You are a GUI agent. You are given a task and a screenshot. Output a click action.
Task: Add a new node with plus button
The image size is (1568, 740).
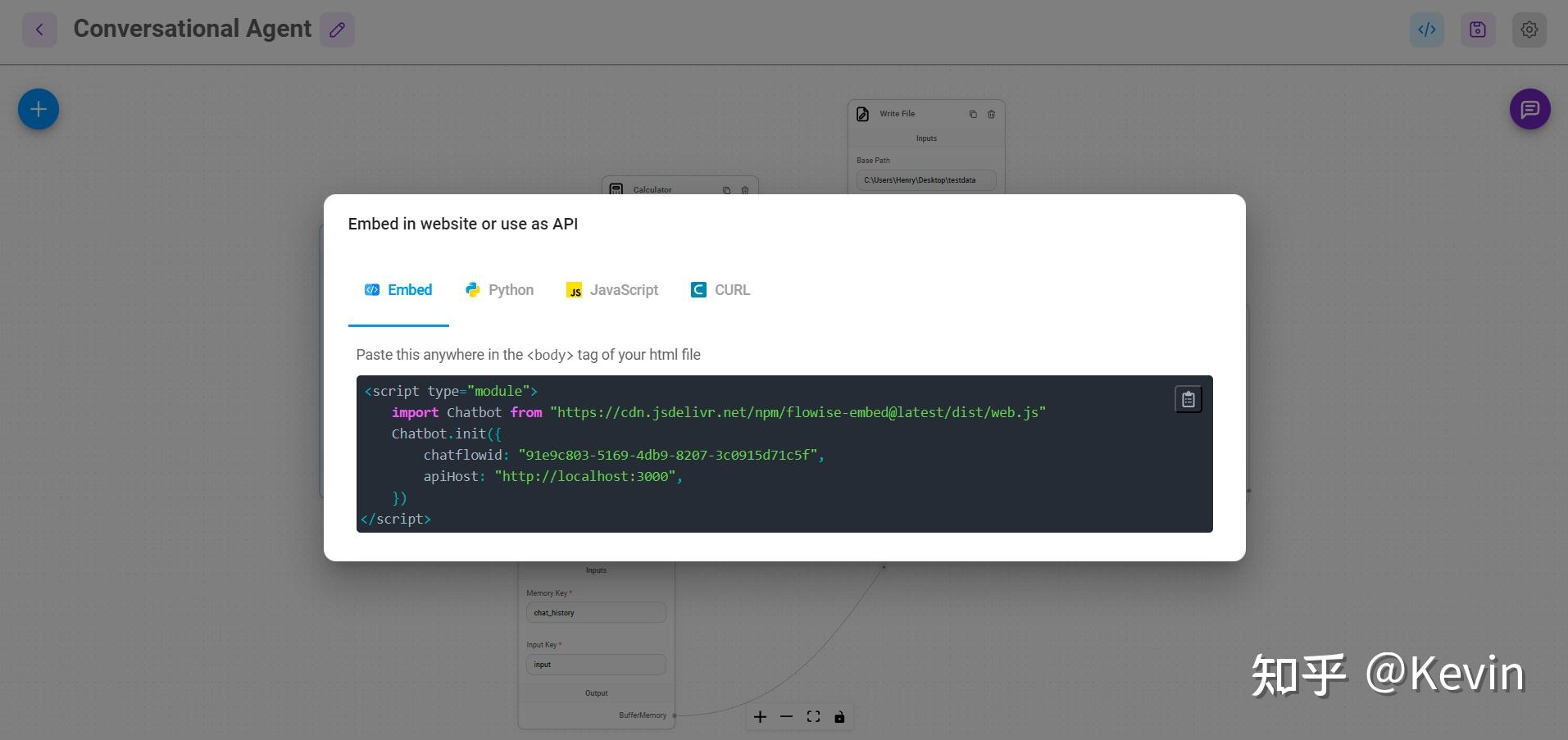tap(39, 109)
